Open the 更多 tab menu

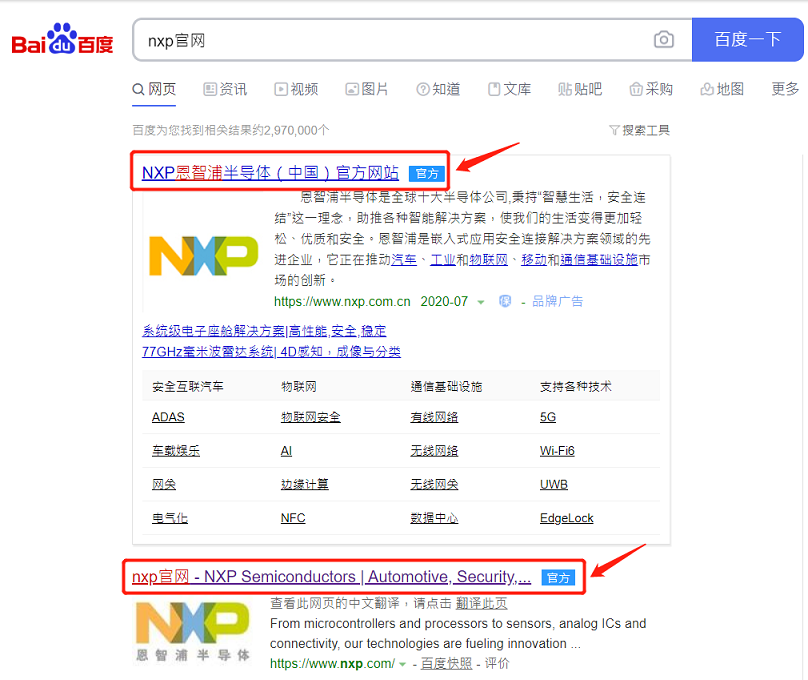(x=785, y=89)
